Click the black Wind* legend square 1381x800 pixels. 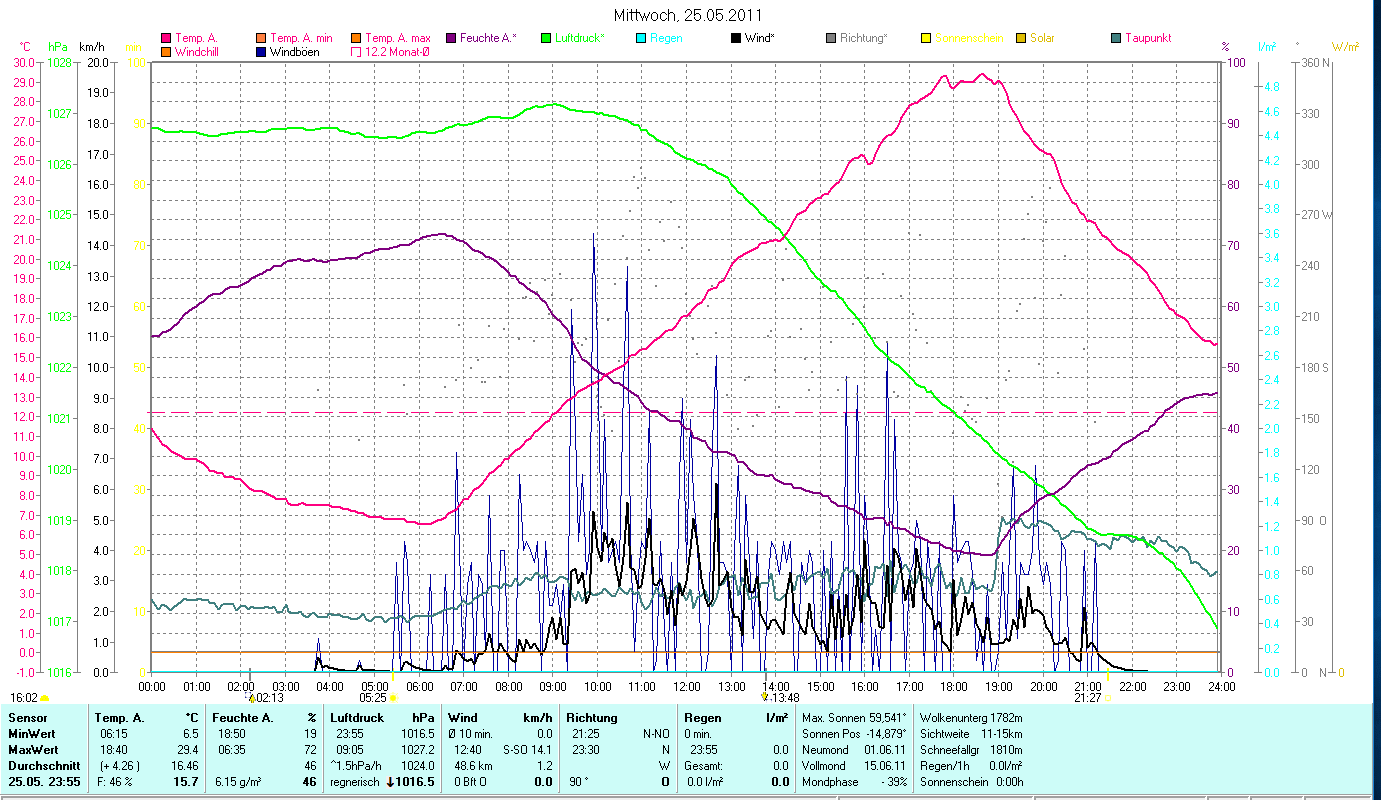(736, 38)
